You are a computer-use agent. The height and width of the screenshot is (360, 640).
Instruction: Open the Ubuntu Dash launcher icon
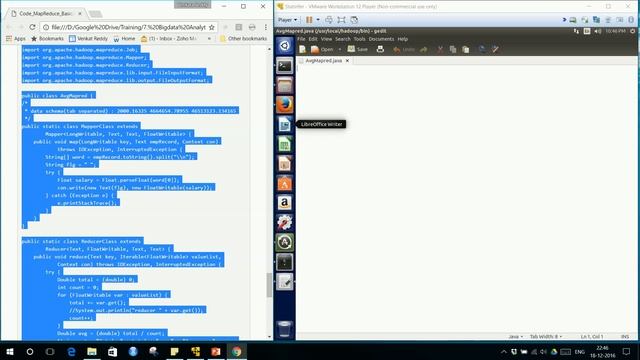284,45
